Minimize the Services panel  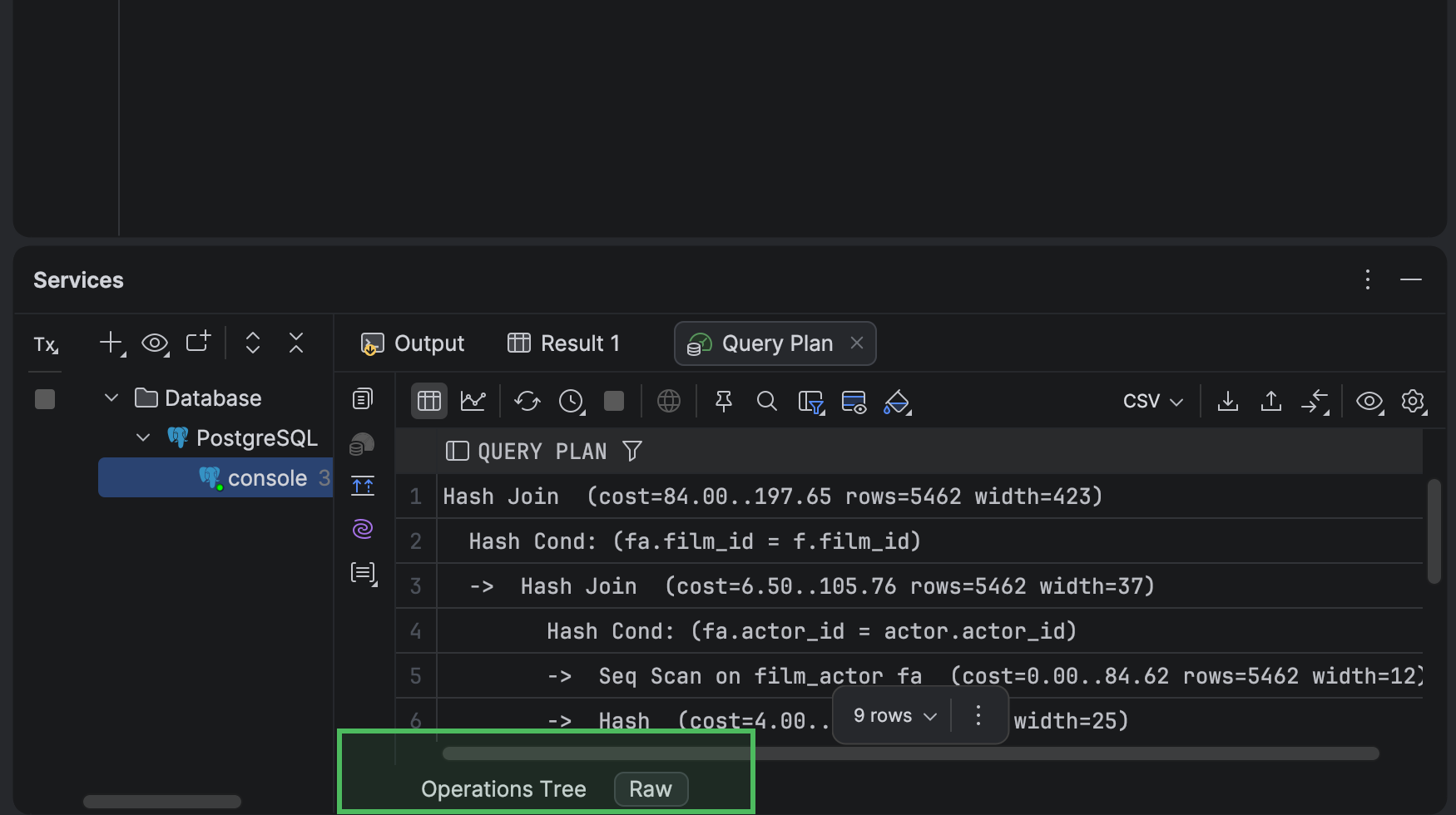click(x=1411, y=279)
